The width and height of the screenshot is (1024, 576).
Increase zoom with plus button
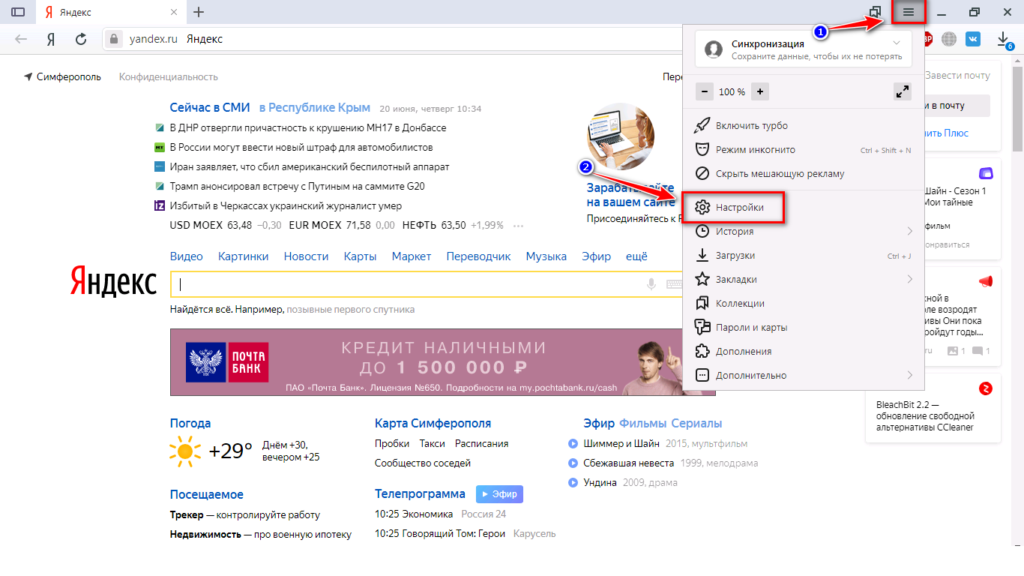(x=760, y=91)
